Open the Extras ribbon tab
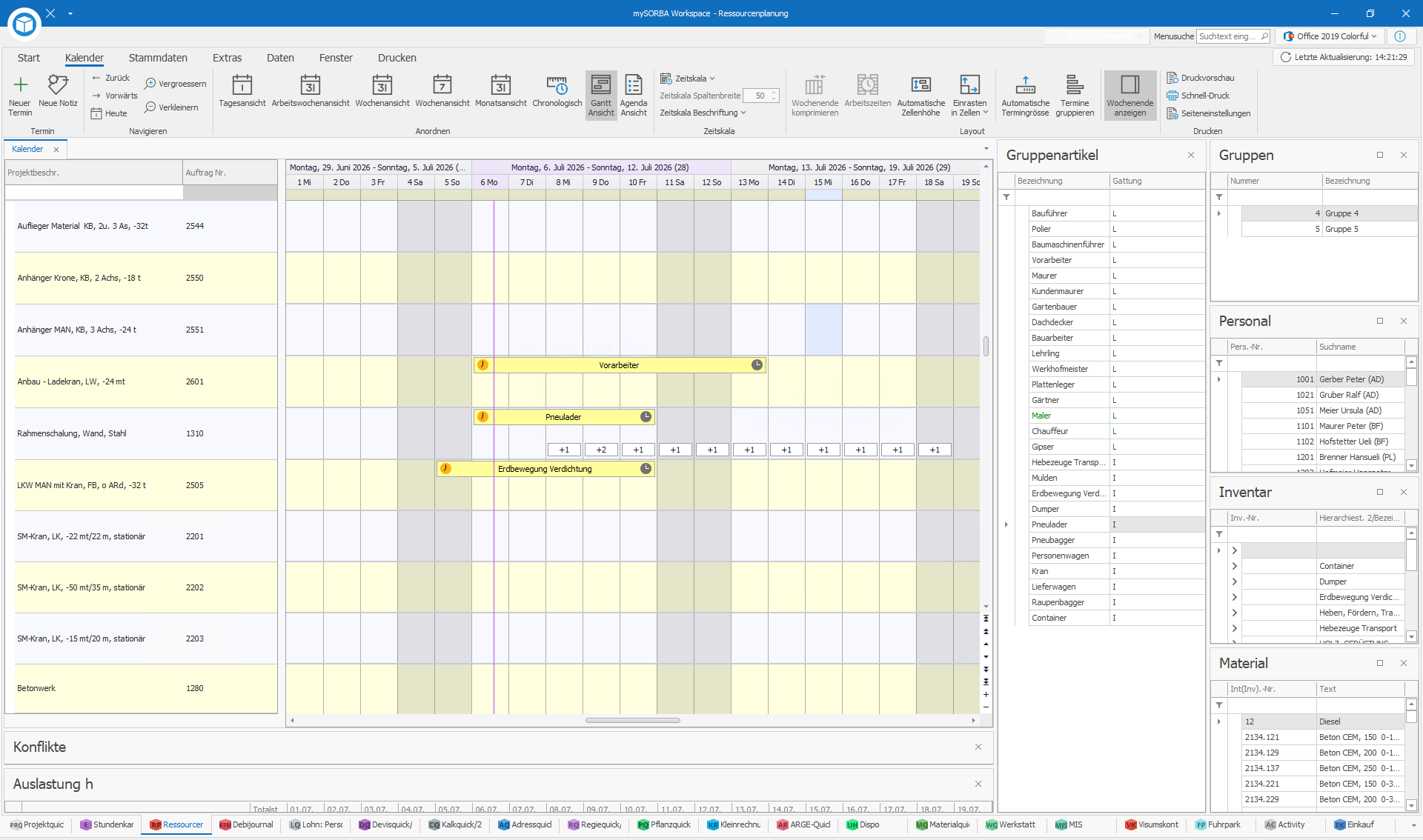The image size is (1423, 840). (x=227, y=58)
